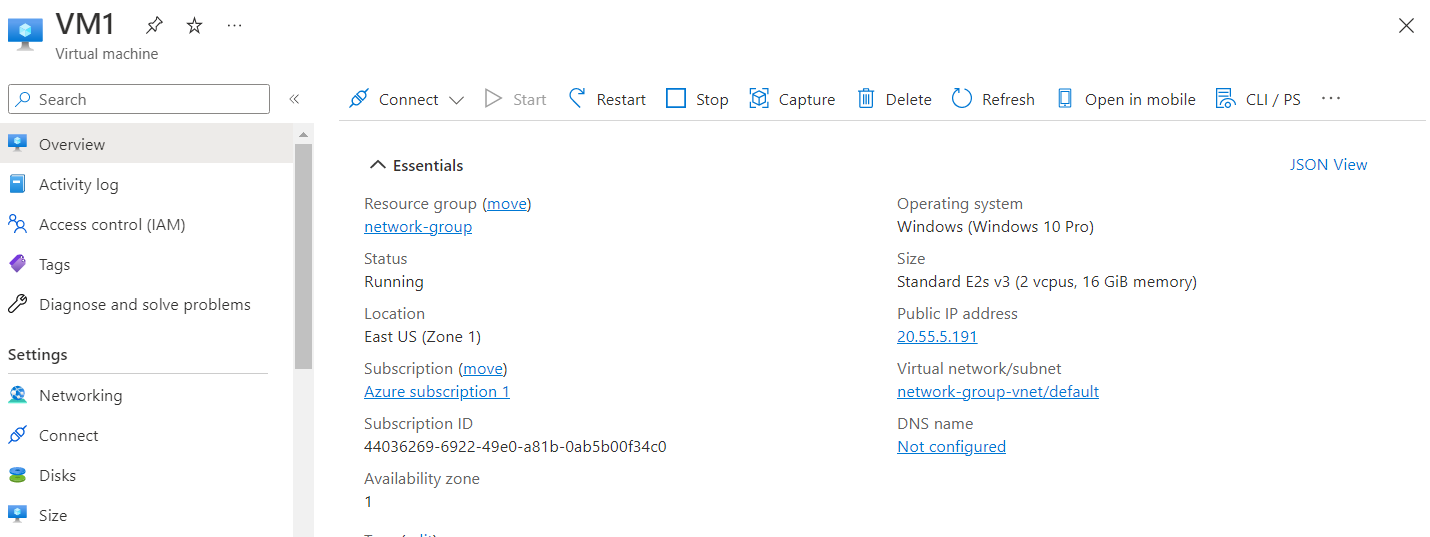Click the Stop square icon

click(676, 98)
